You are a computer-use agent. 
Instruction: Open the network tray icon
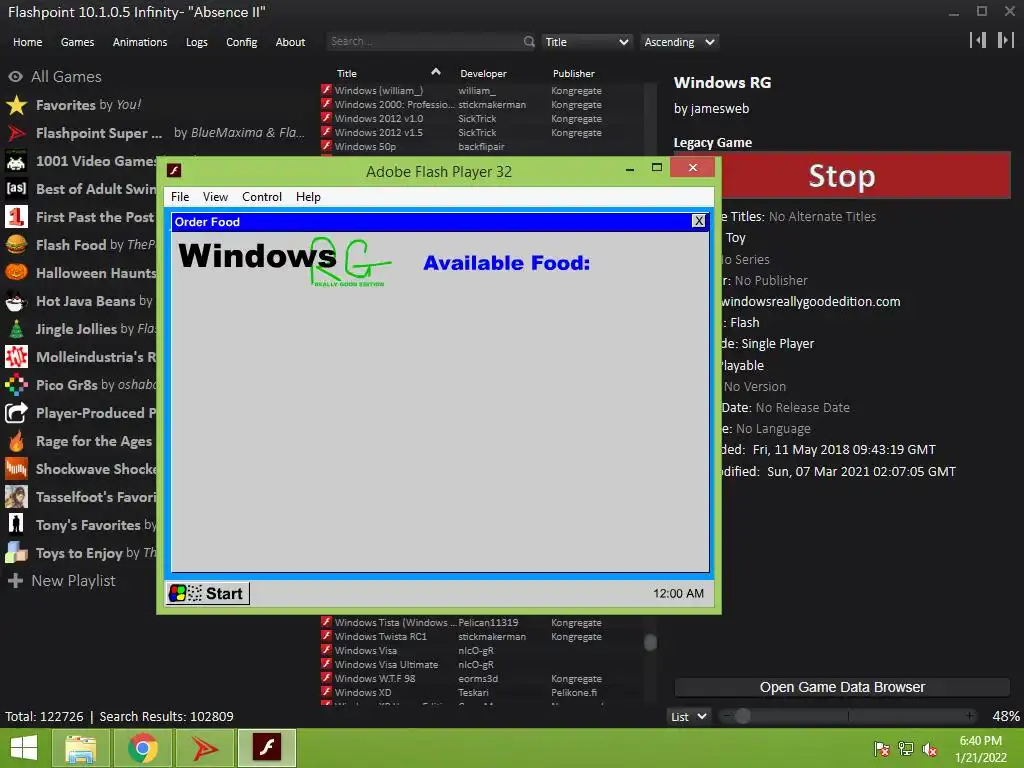pyautogui.click(x=906, y=749)
